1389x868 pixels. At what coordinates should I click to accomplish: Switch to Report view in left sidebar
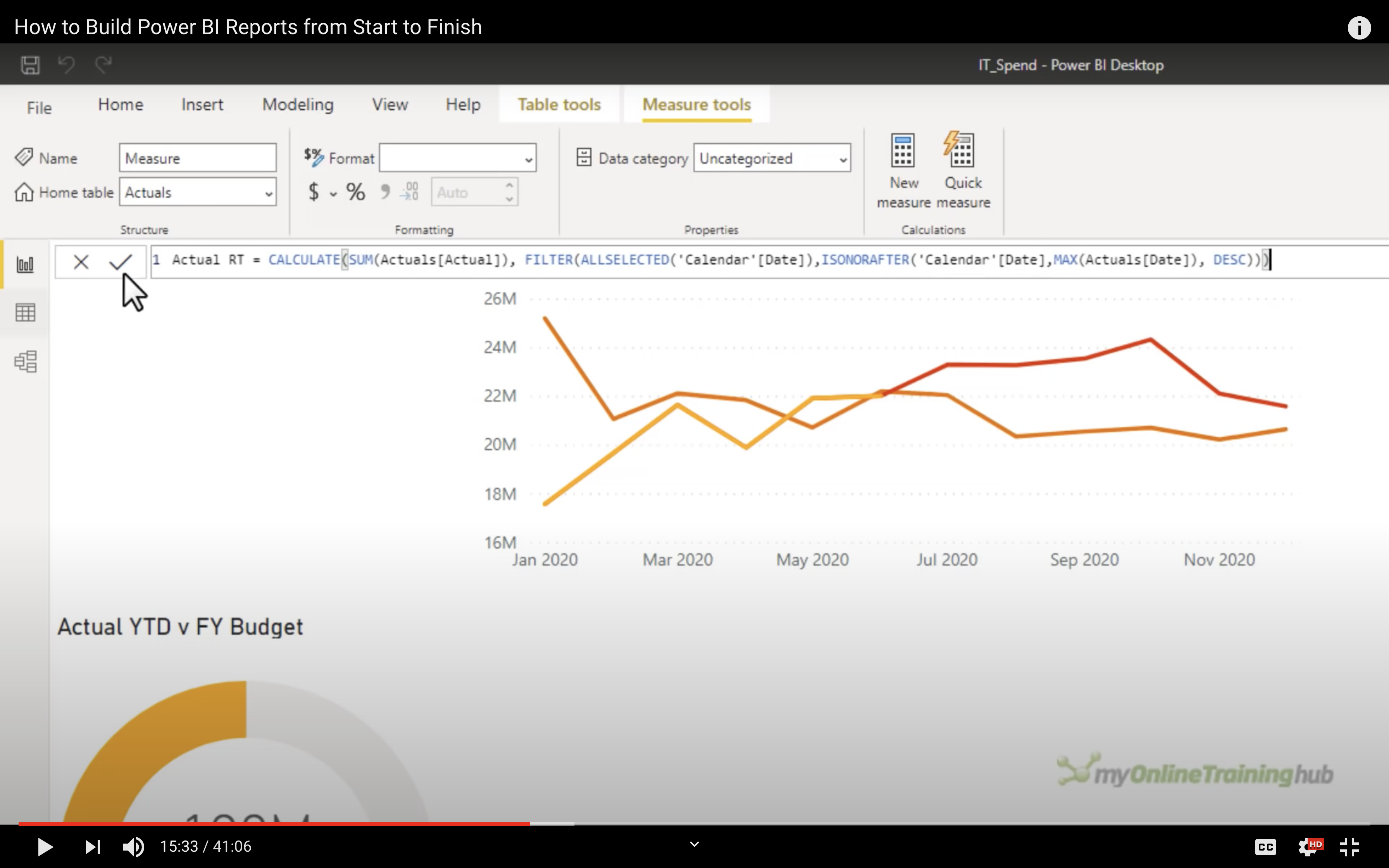pyautogui.click(x=25, y=265)
